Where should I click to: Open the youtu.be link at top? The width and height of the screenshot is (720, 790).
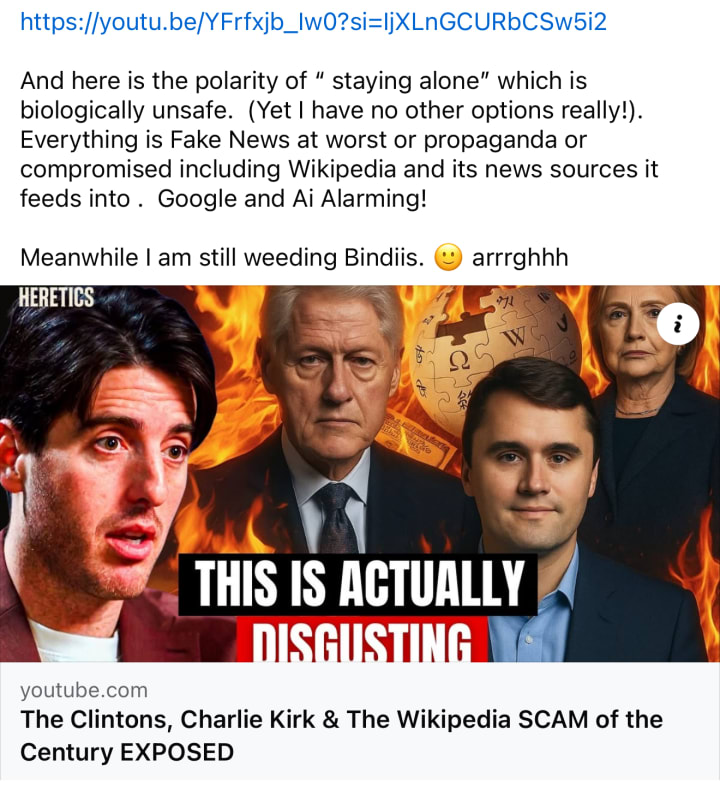click(313, 23)
